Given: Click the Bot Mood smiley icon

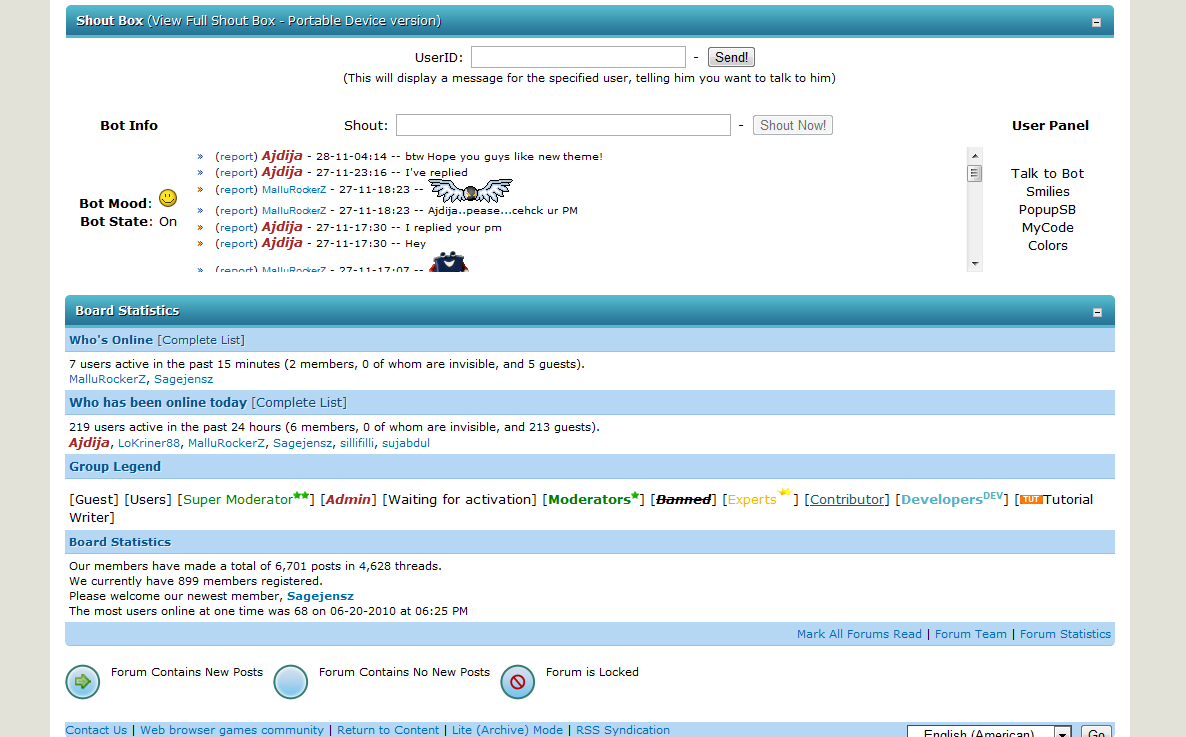Looking at the screenshot, I should tap(168, 199).
